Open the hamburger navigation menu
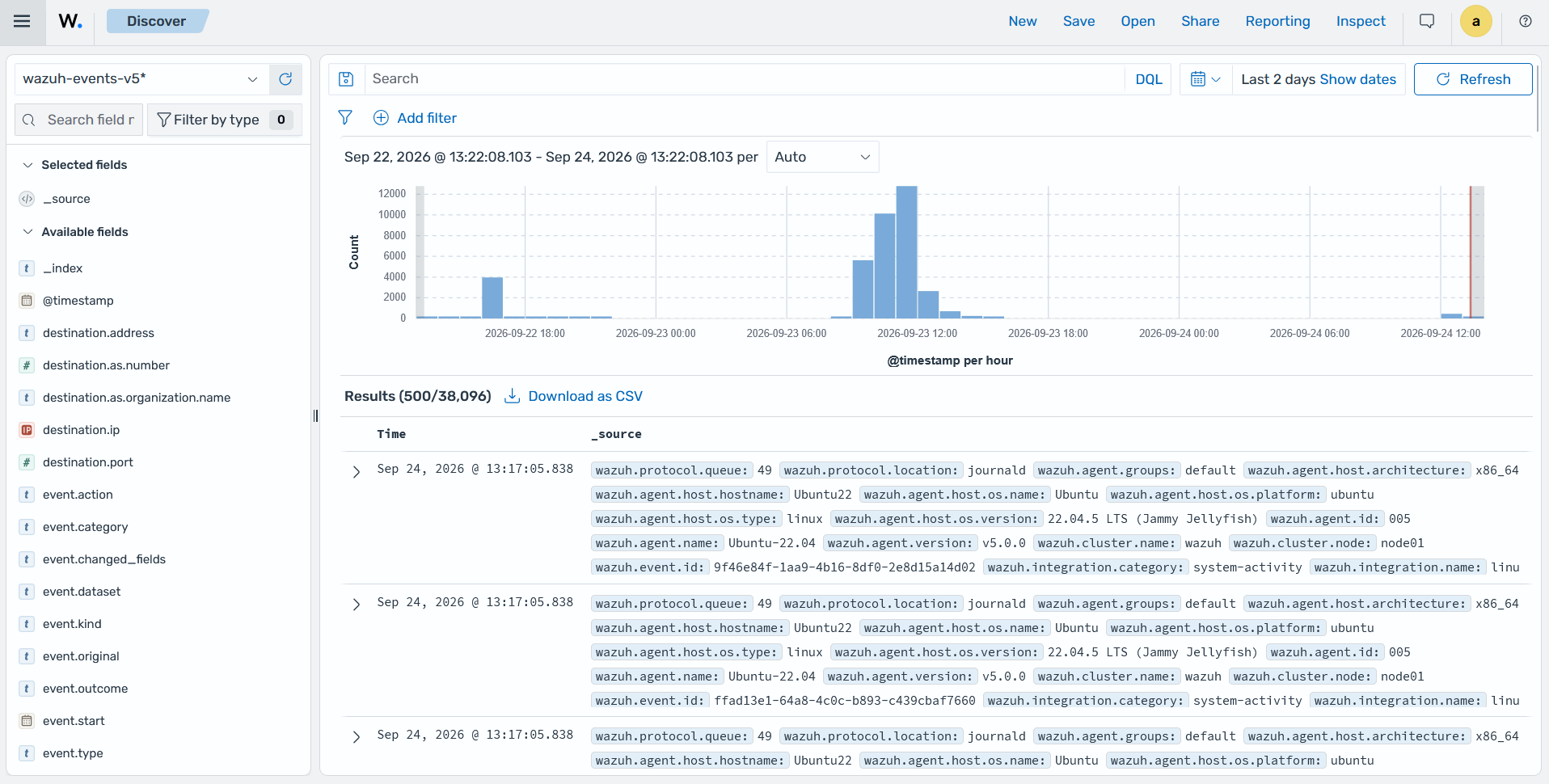The width and height of the screenshot is (1549, 784). pyautogui.click(x=22, y=22)
